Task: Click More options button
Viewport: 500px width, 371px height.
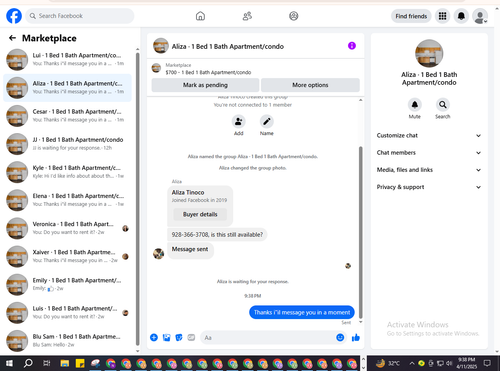Action: tap(310, 85)
